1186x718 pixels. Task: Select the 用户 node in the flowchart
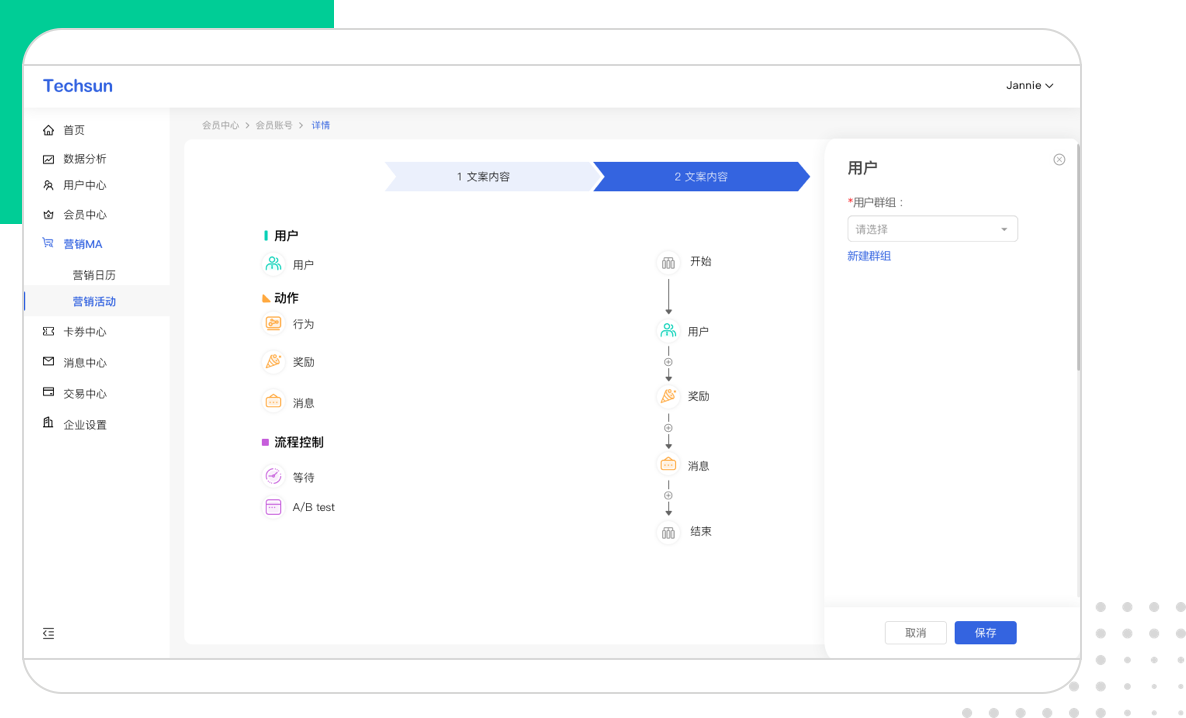click(x=668, y=331)
